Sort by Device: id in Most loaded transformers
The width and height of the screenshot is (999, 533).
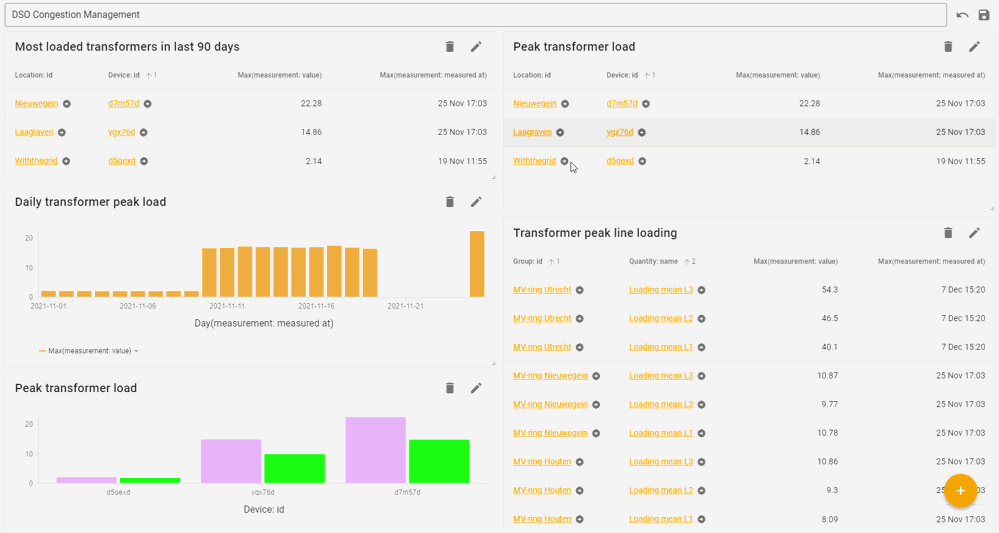(x=125, y=75)
